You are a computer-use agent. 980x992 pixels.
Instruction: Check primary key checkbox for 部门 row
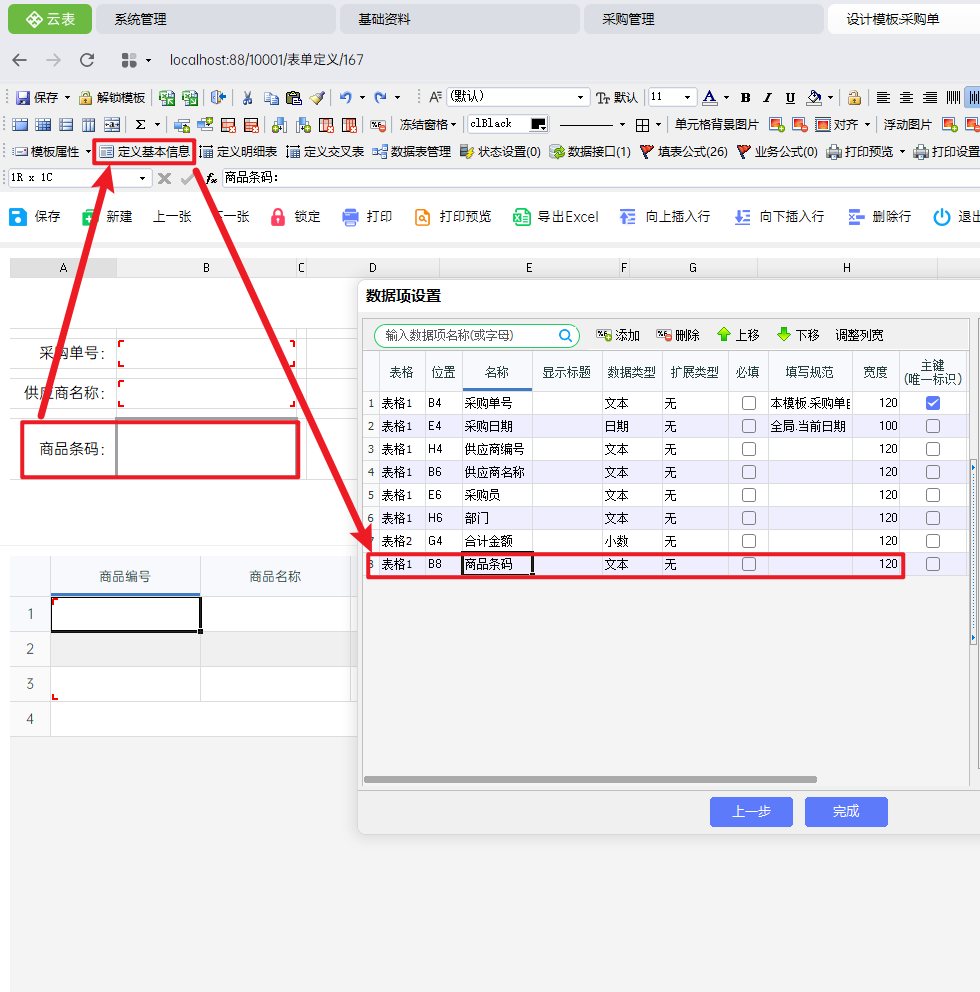pos(933,518)
